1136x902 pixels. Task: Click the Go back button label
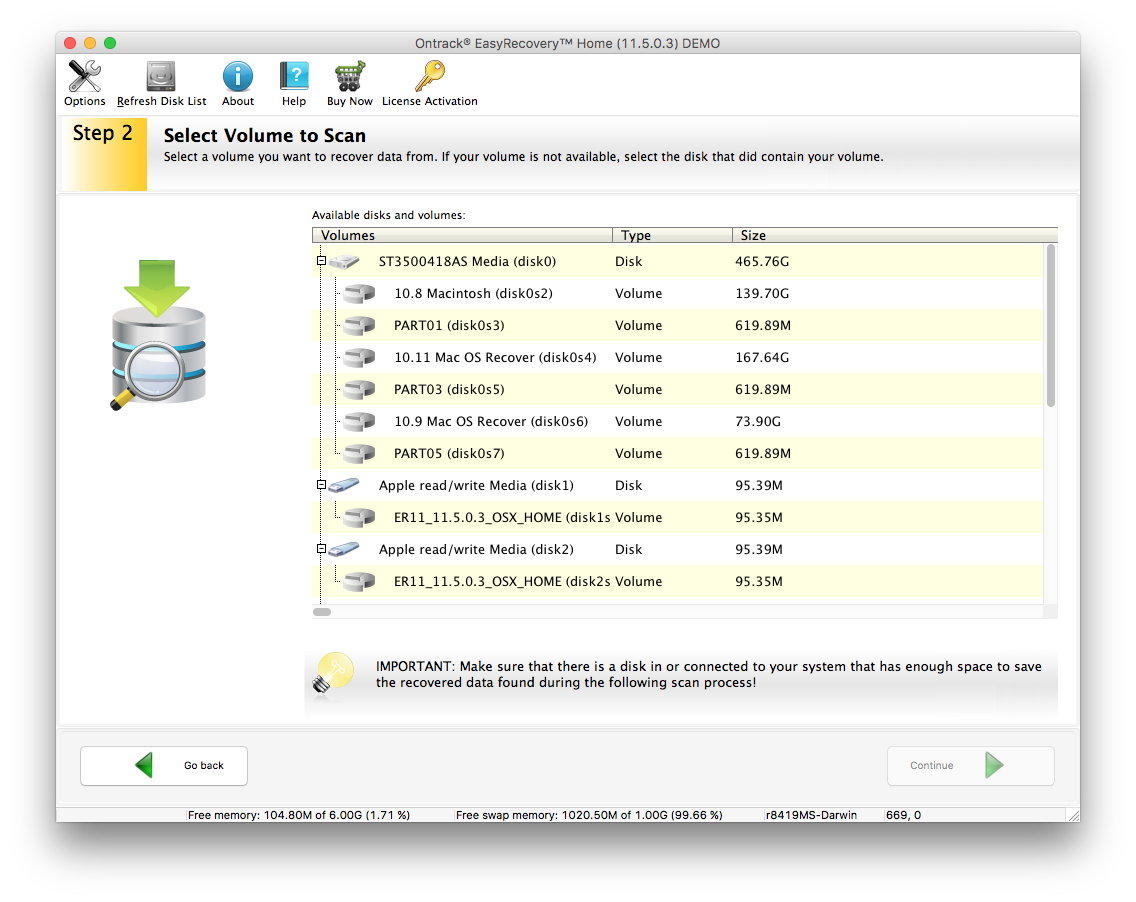pyautogui.click(x=204, y=765)
